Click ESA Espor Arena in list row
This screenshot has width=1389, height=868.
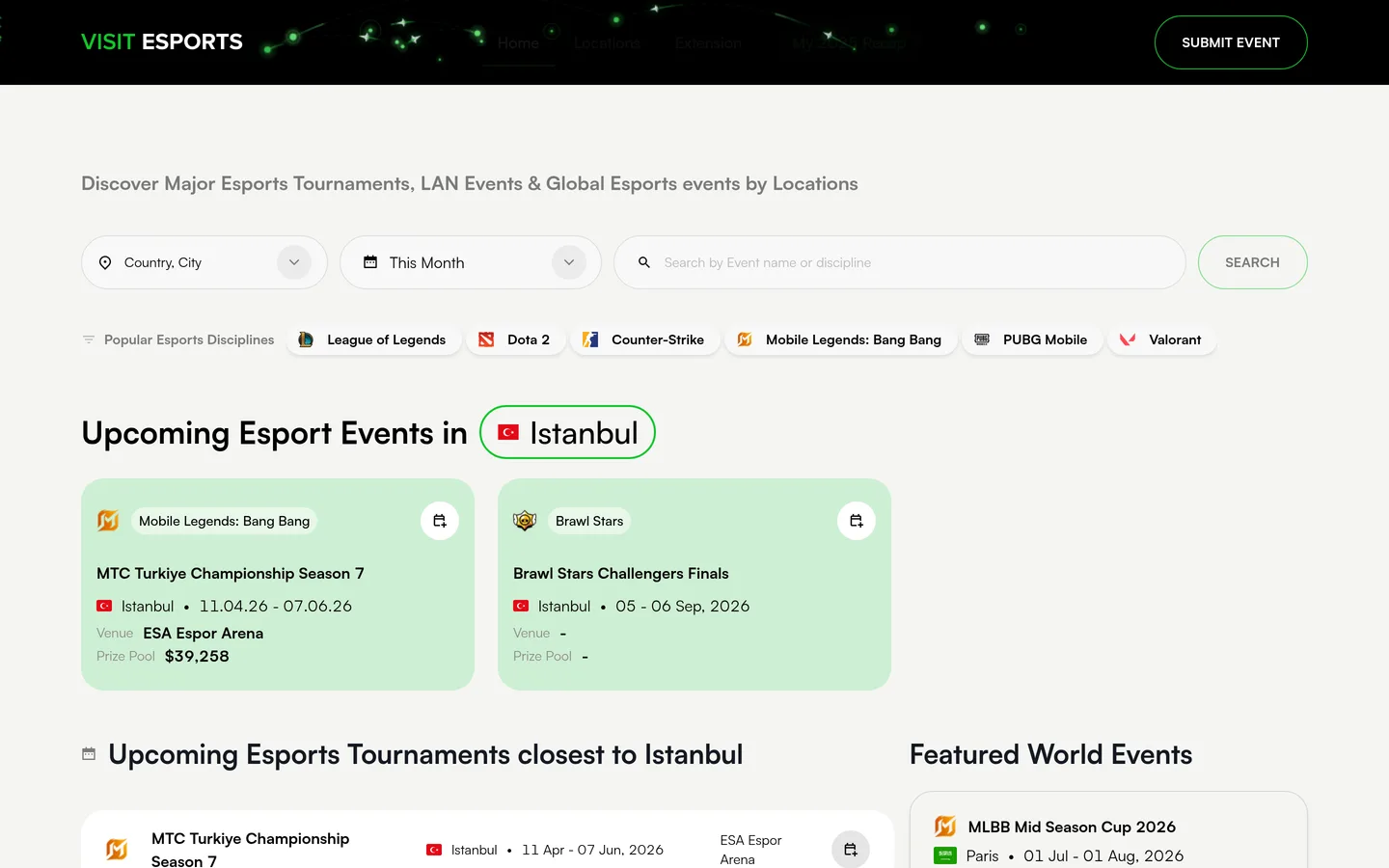tap(750, 850)
